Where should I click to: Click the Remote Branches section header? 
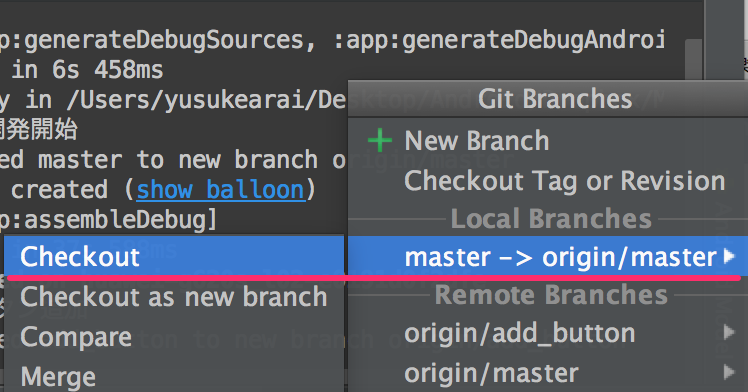(x=551, y=295)
